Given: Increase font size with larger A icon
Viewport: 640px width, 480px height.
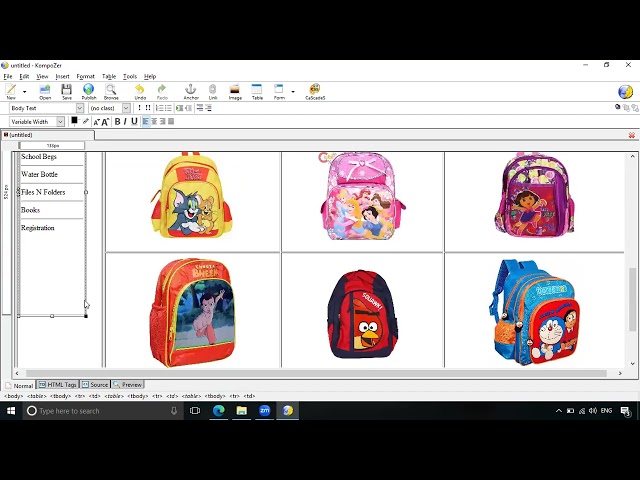Looking at the screenshot, I should click(x=105, y=122).
